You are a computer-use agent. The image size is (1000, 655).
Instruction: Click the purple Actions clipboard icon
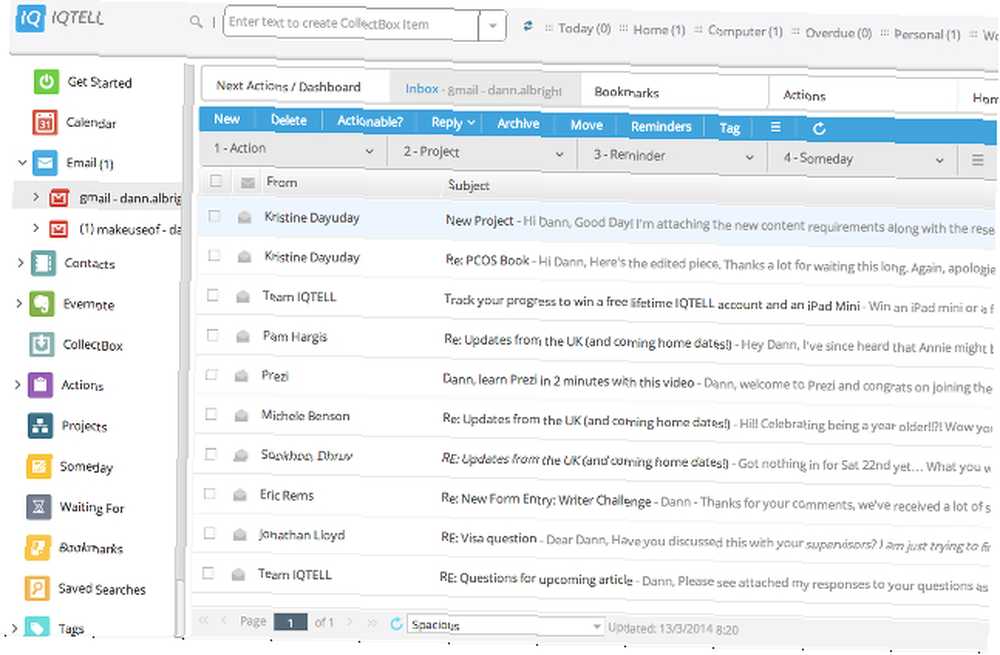(40, 385)
